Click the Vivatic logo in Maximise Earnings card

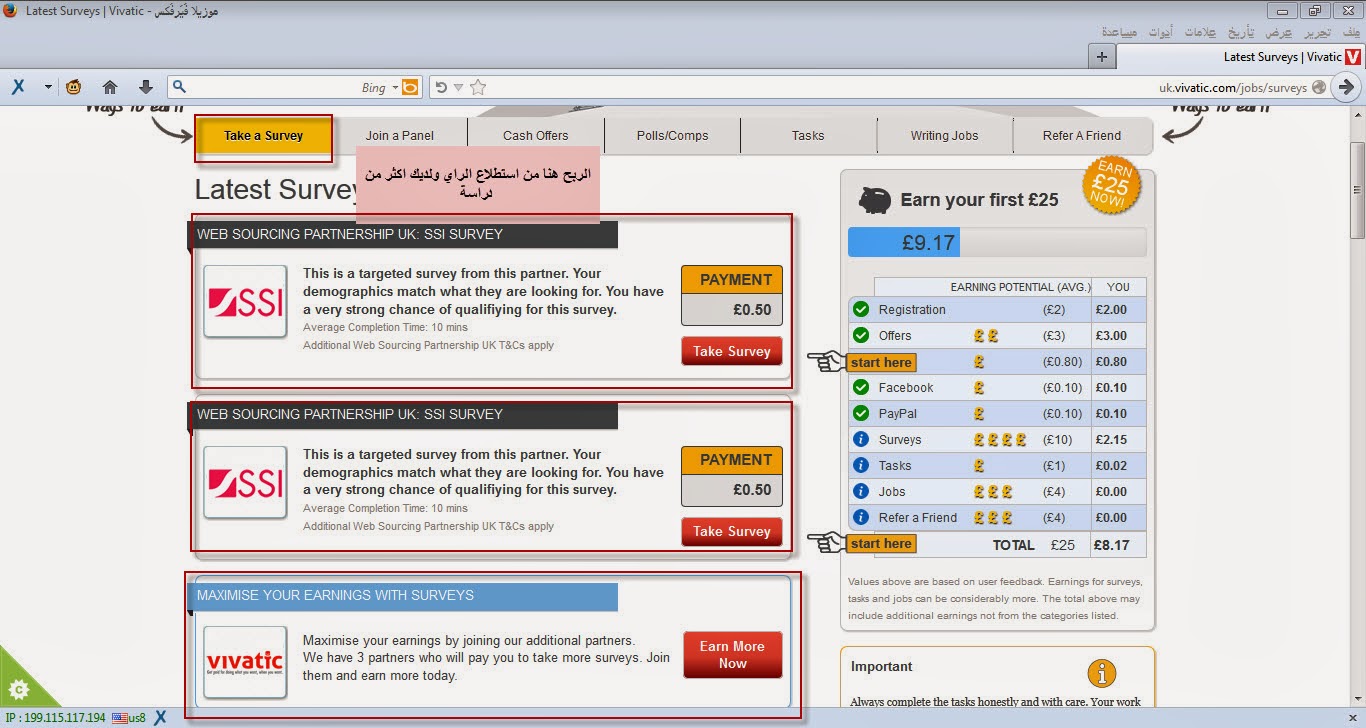coord(245,662)
